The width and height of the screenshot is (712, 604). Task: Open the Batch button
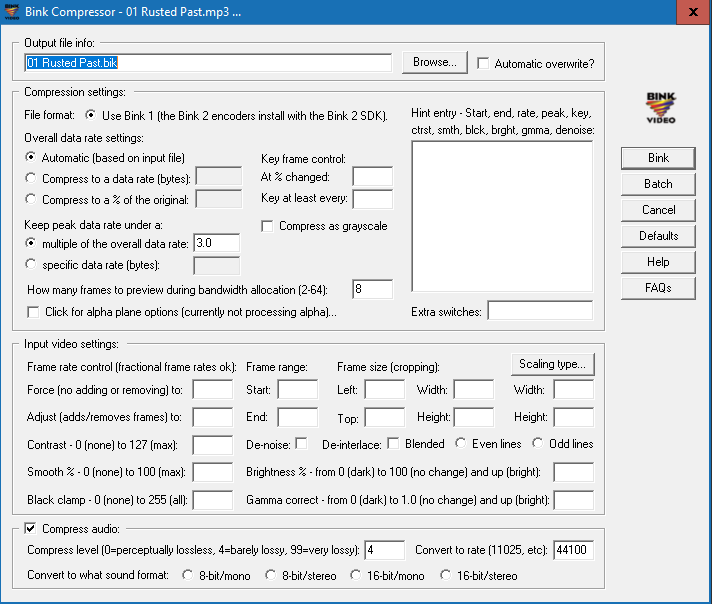click(x=658, y=184)
